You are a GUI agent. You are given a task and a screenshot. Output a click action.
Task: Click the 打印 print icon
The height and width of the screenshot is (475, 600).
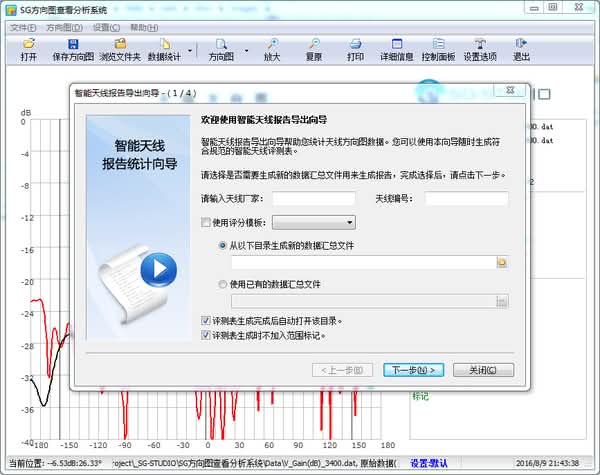tap(355, 50)
